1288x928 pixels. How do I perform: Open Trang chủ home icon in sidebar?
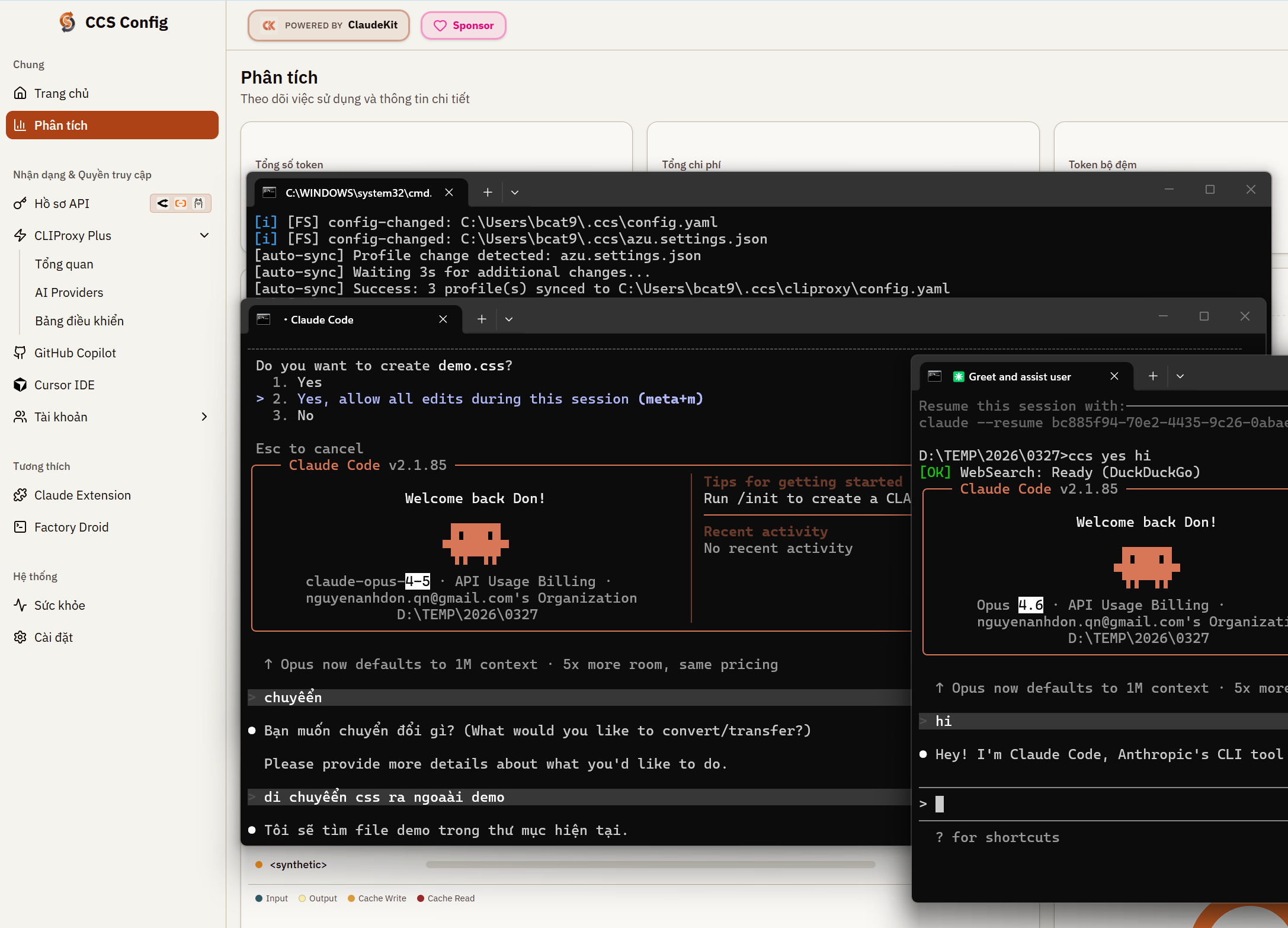point(20,94)
